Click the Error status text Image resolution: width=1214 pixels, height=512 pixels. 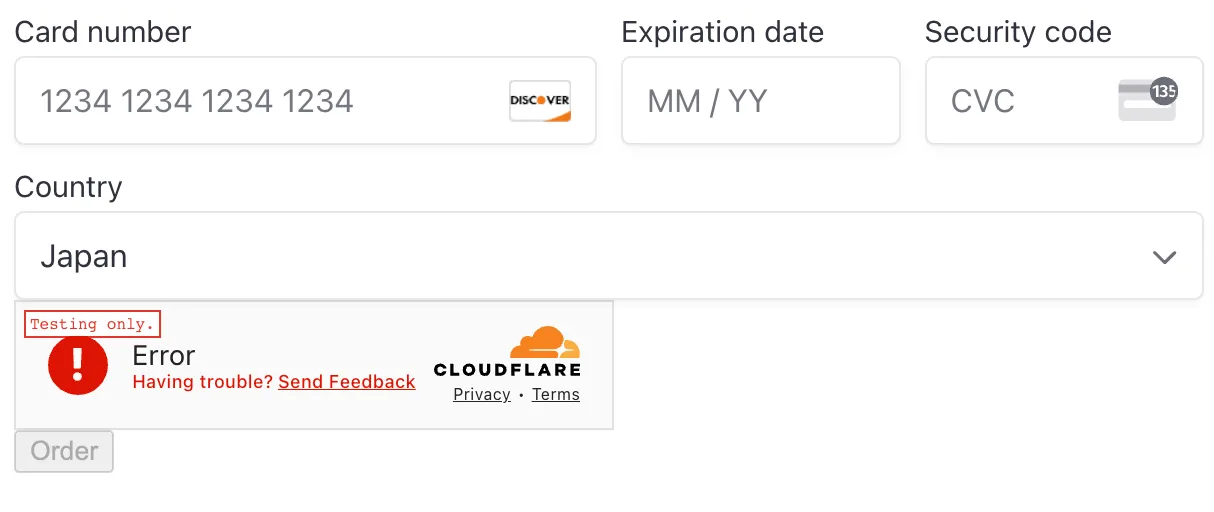coord(163,356)
